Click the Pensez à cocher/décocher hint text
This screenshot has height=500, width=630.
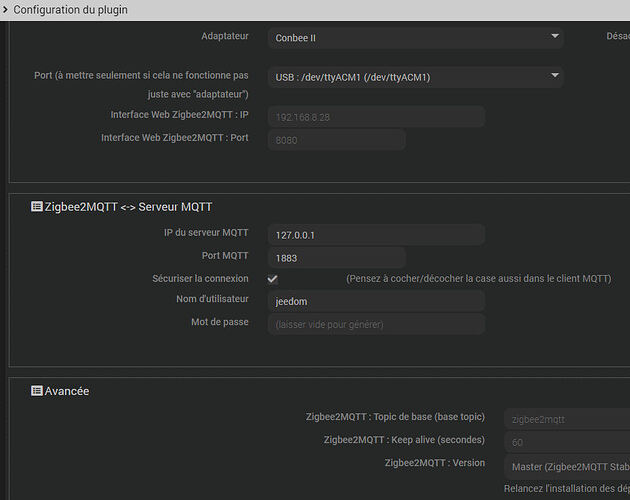[479, 279]
